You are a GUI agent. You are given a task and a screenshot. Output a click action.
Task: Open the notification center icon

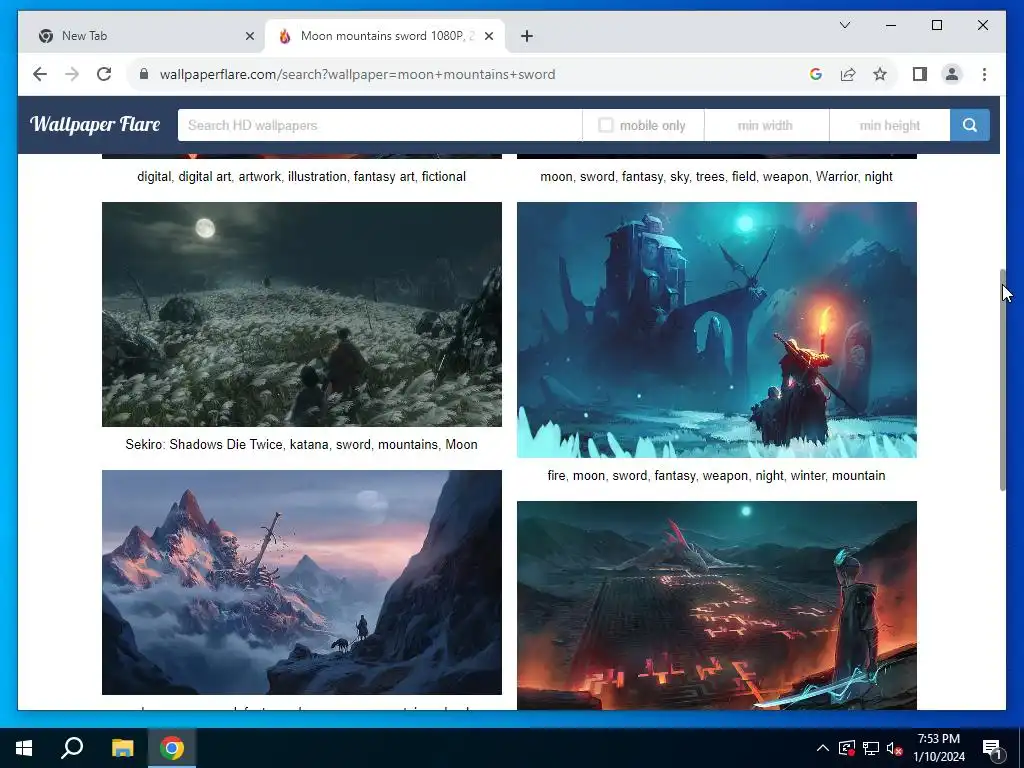pyautogui.click(x=992, y=748)
